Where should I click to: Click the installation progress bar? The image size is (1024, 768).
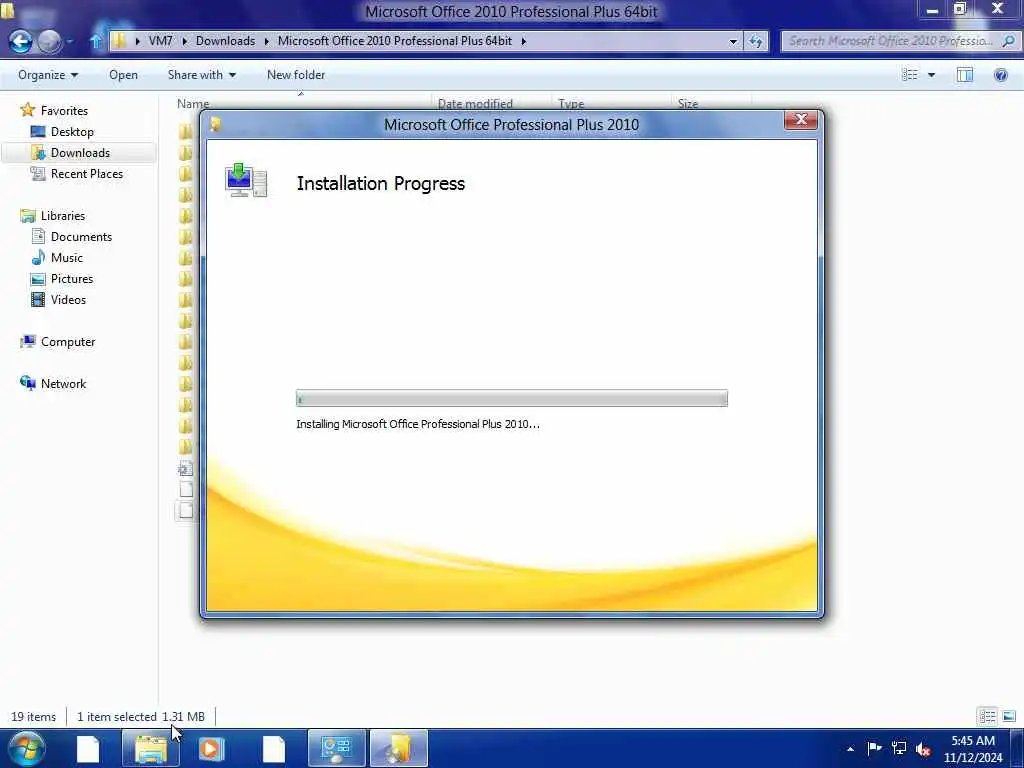(x=512, y=398)
